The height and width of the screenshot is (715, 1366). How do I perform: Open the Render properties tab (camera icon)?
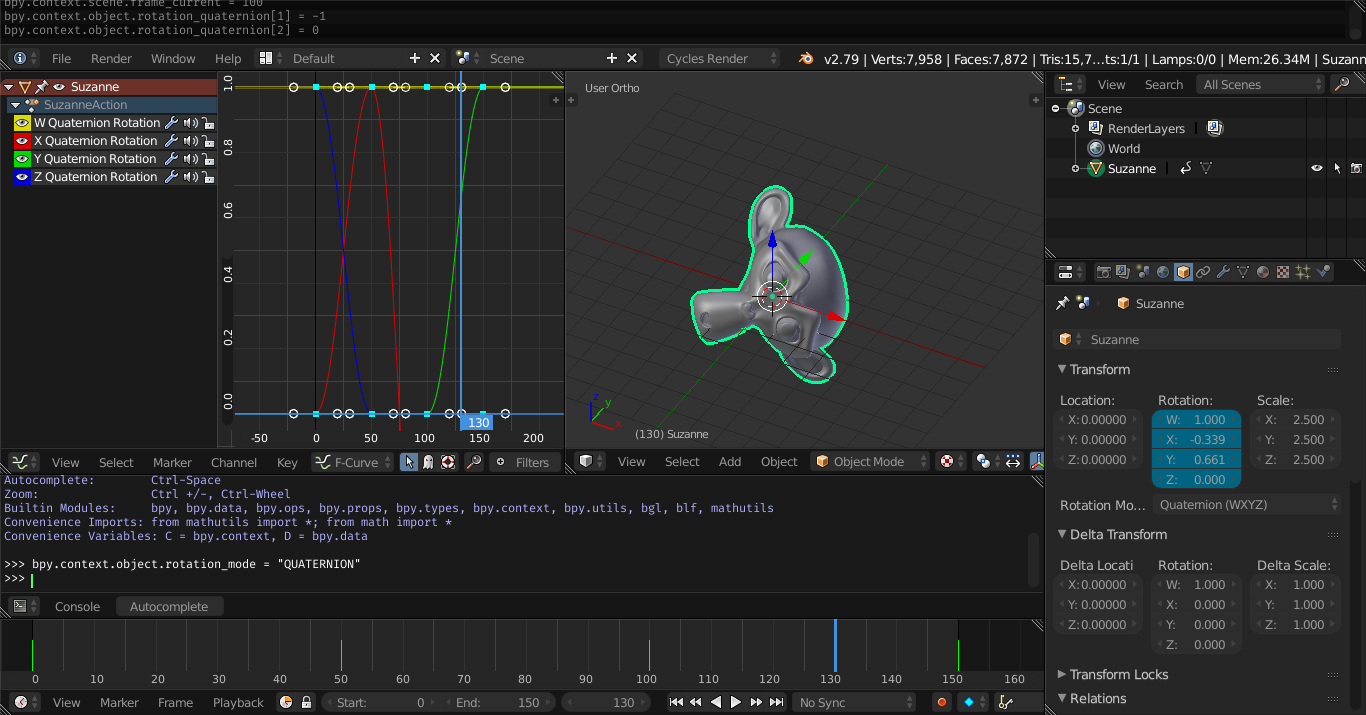click(x=1103, y=272)
